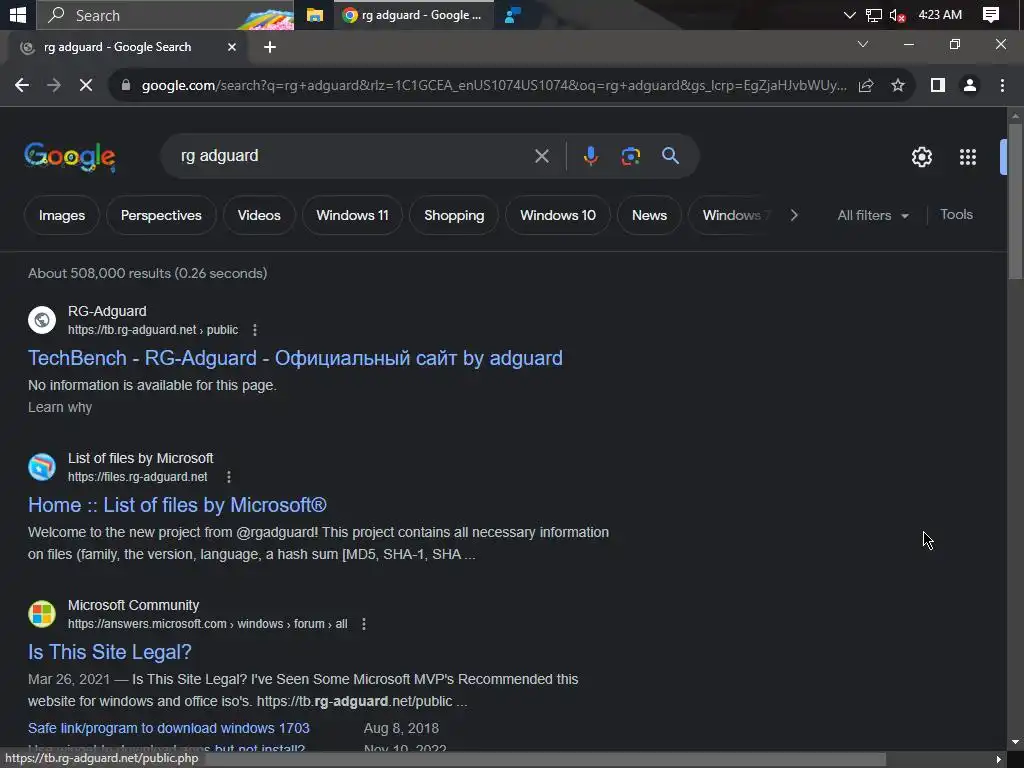Click the address bar URL

click(x=494, y=86)
